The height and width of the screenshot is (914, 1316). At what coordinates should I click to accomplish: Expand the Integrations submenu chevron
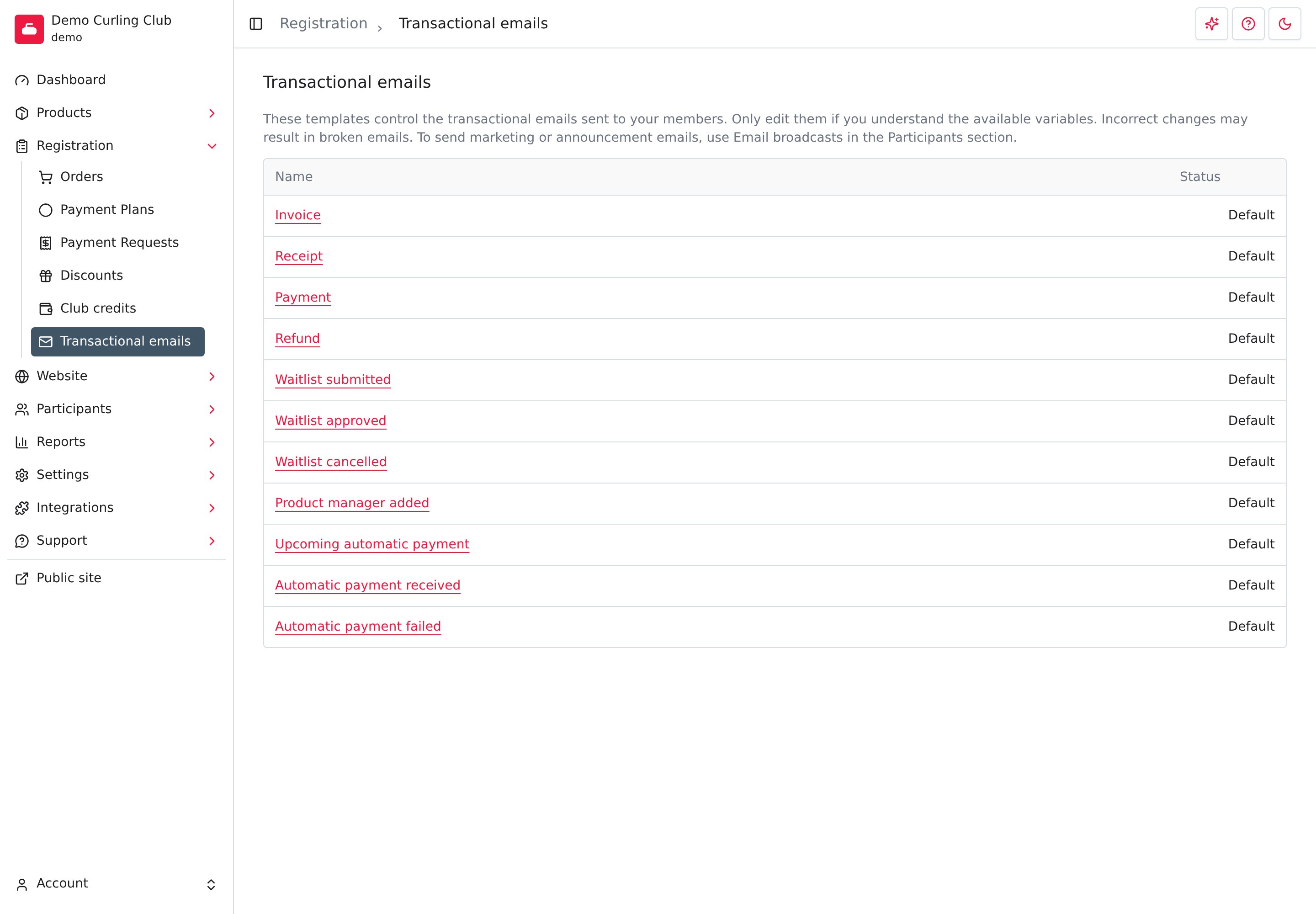coord(212,508)
